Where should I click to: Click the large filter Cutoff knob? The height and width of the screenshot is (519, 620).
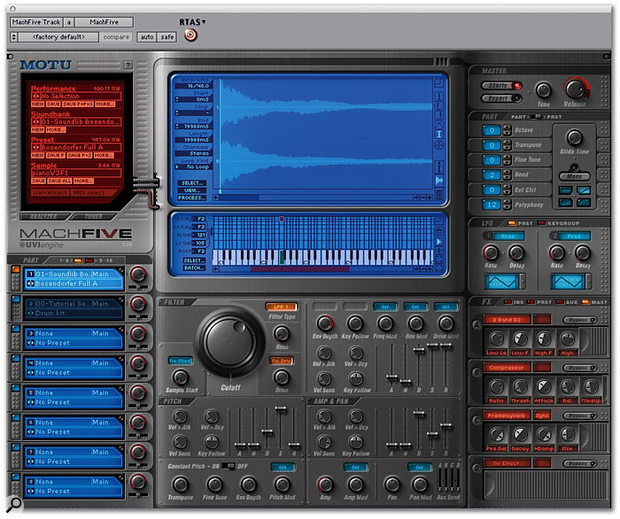[x=230, y=342]
